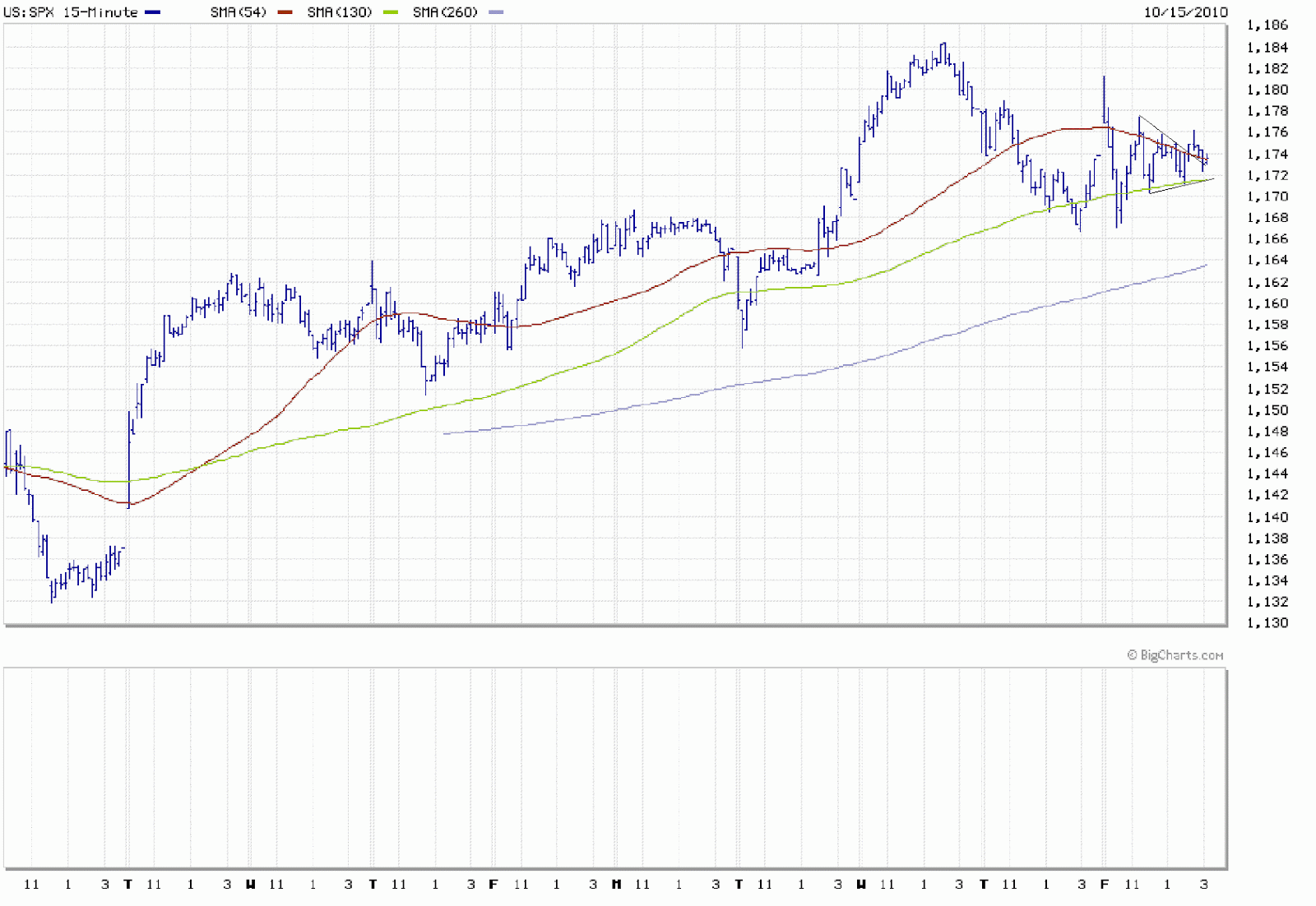Click the 1,130 price axis label
This screenshot has height=906, width=1316.
pyautogui.click(x=1267, y=623)
